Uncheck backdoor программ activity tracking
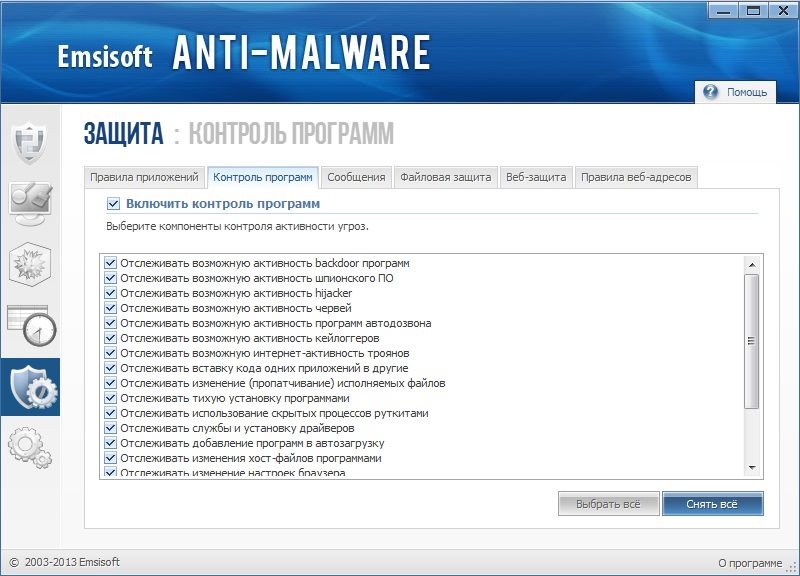The height and width of the screenshot is (576, 800). pos(110,263)
